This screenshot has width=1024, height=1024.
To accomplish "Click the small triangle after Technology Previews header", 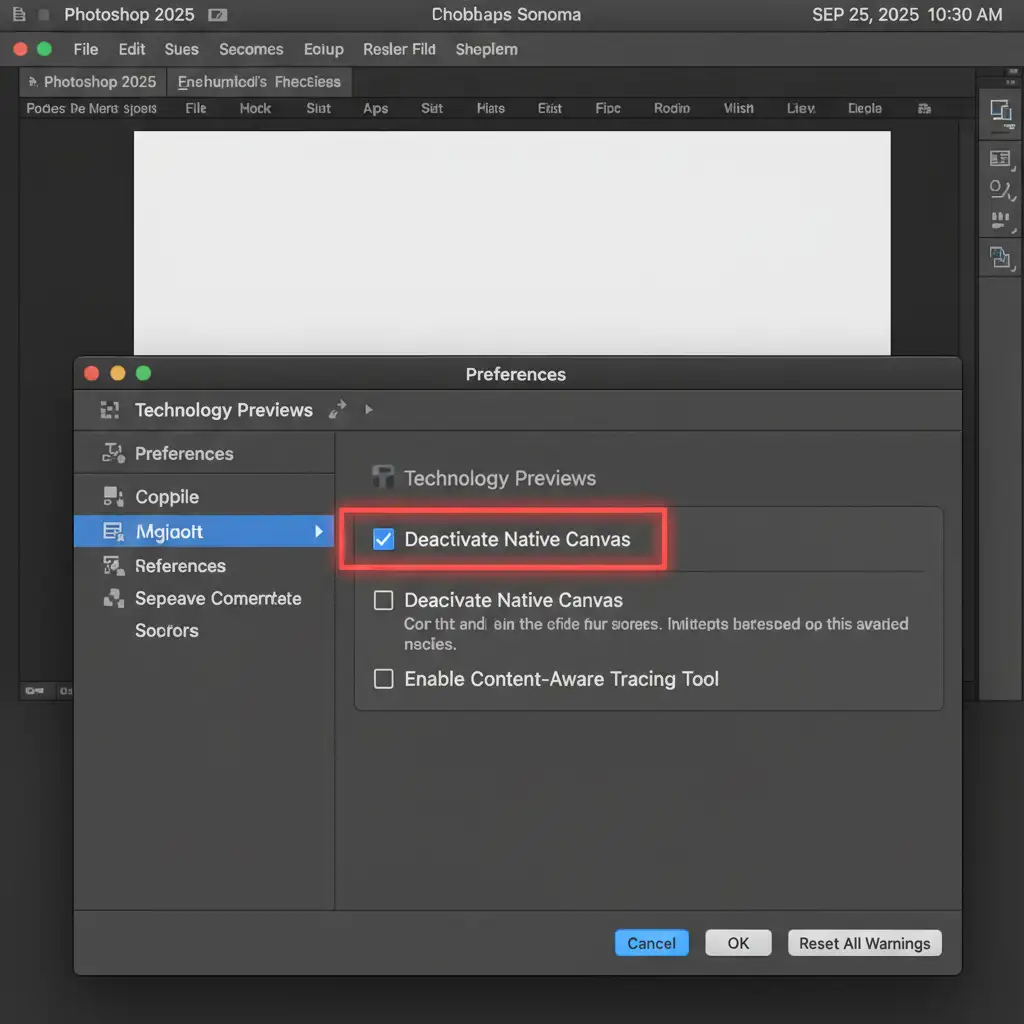I will (369, 410).
